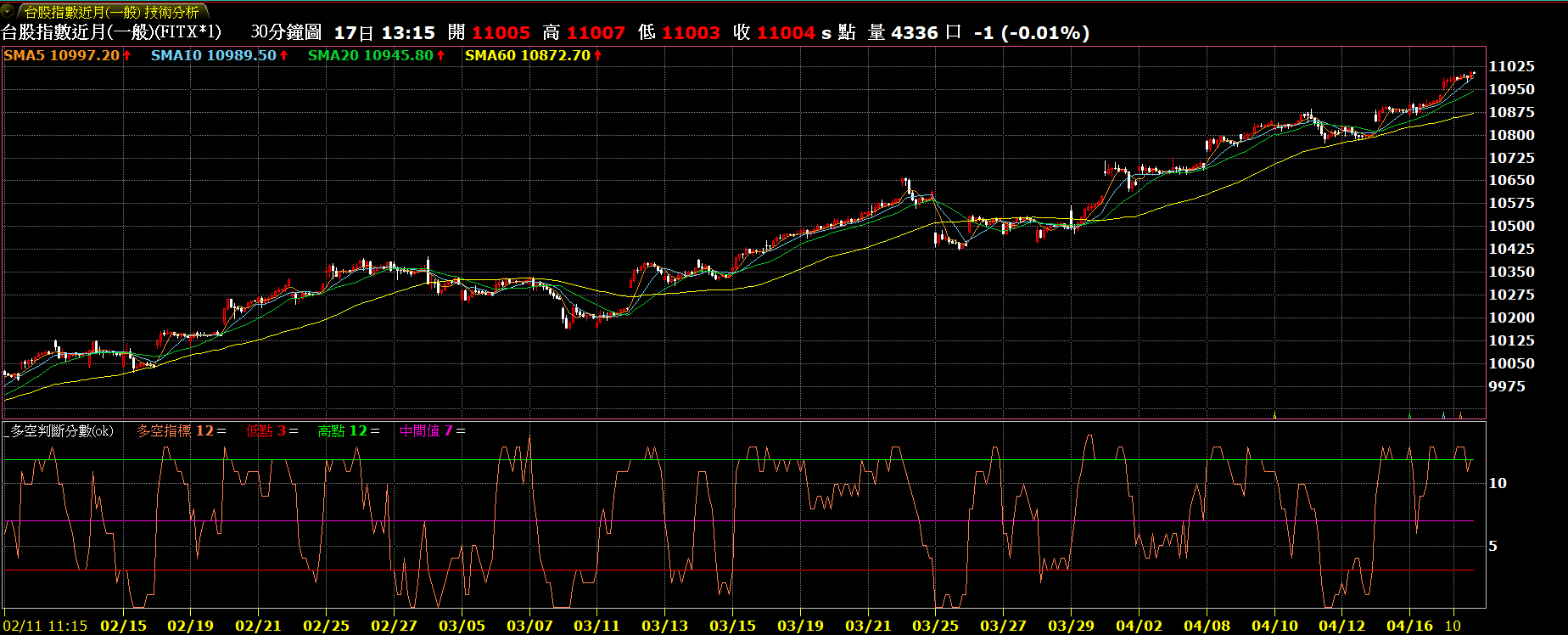
Task: Select the 多空指標 12 legend label
Action: pos(176,431)
